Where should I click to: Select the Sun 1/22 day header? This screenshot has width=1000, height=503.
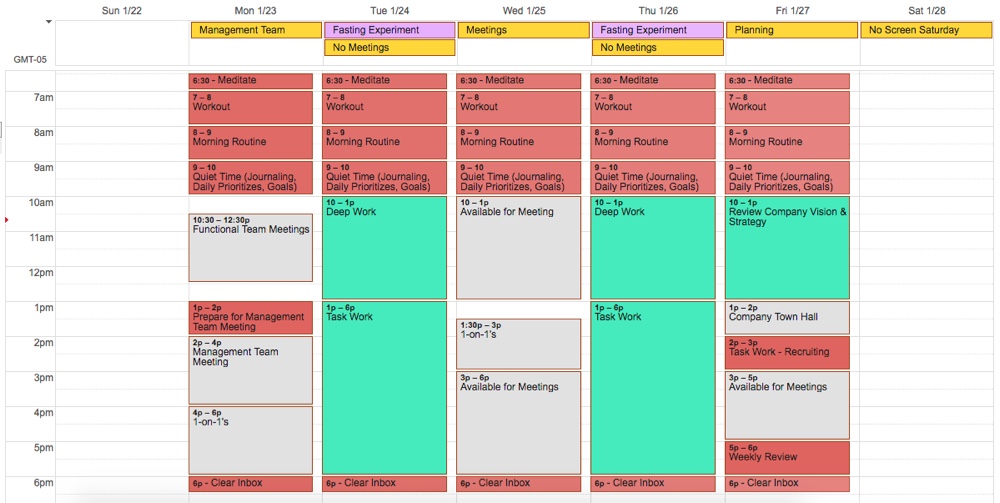point(122,10)
